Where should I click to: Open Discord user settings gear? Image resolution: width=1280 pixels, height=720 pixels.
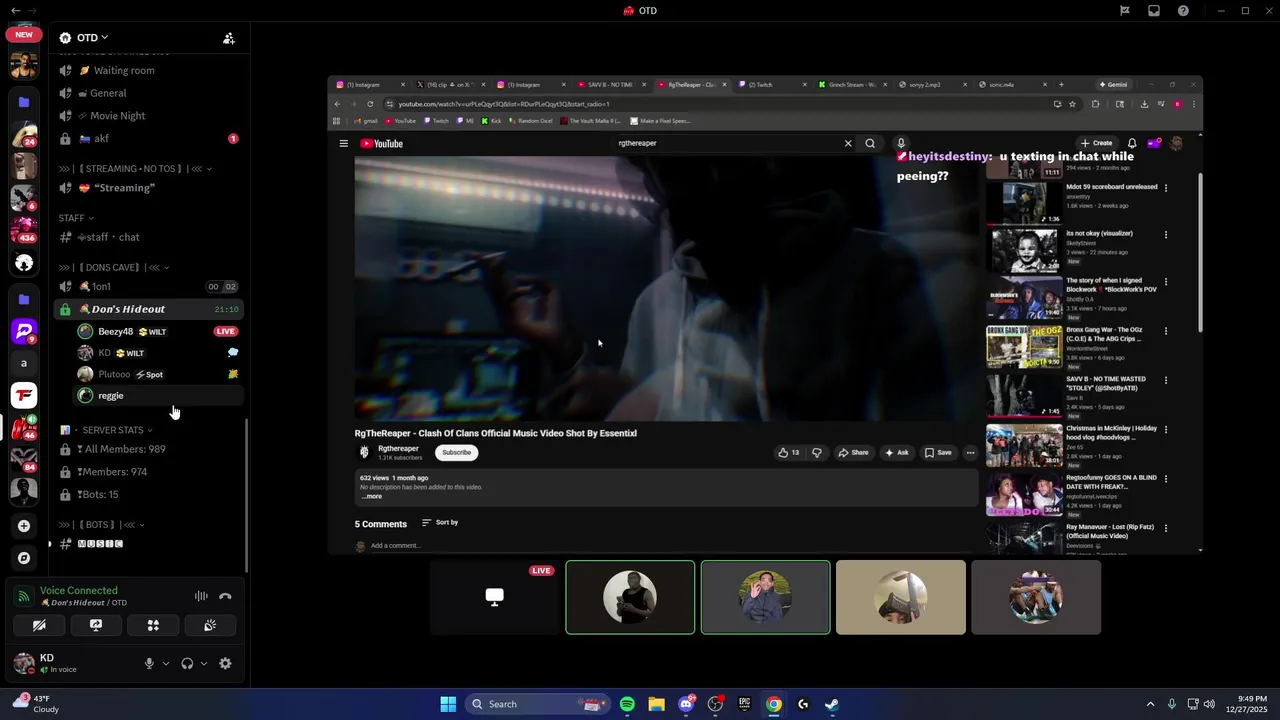pos(225,663)
